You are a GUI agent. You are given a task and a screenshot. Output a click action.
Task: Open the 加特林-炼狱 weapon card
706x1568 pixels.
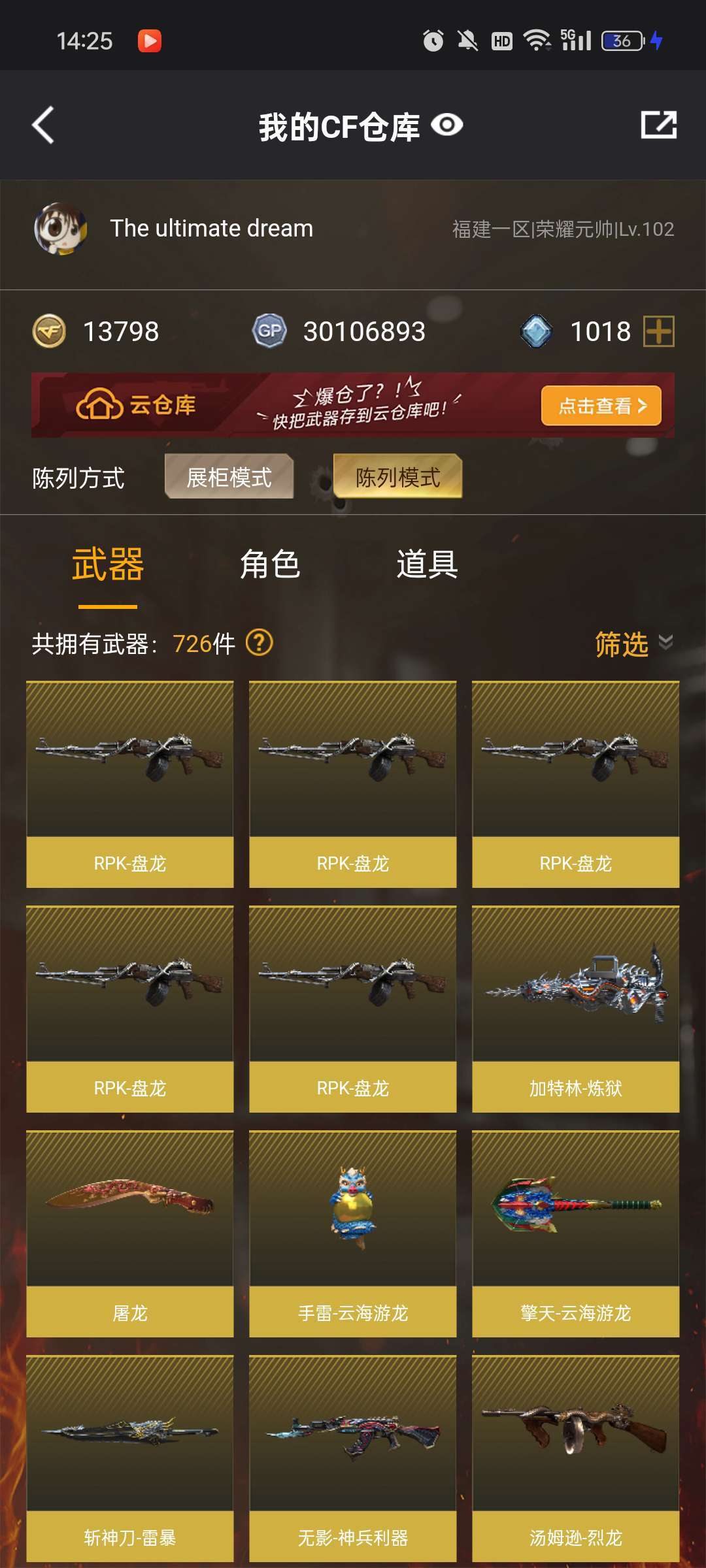tap(576, 1009)
